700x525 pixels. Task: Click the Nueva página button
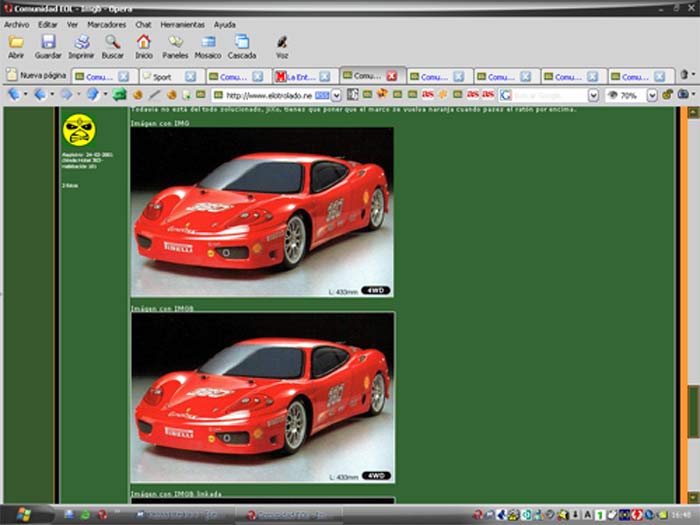click(35, 76)
